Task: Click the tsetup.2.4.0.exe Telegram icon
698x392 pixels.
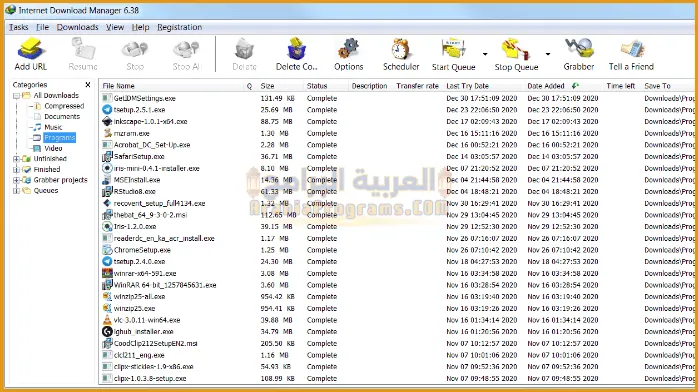Action: tap(107, 262)
